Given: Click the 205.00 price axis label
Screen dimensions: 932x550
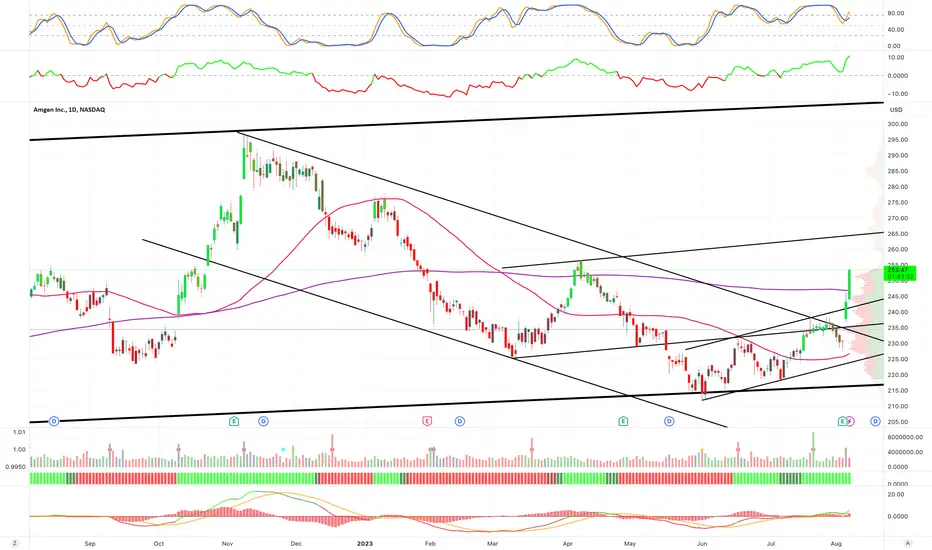Looking at the screenshot, I should [898, 422].
